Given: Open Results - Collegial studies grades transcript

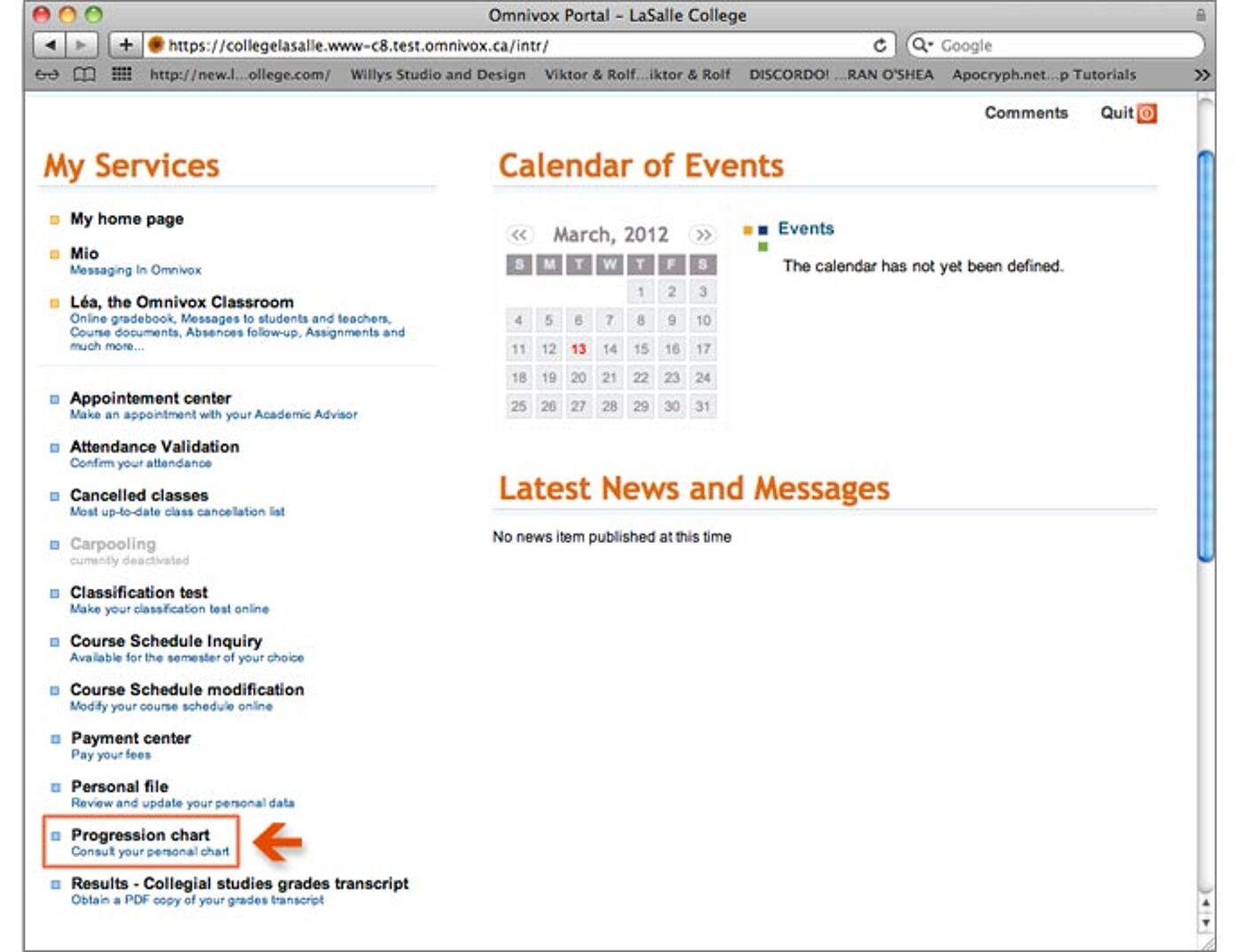Looking at the screenshot, I should [240, 883].
